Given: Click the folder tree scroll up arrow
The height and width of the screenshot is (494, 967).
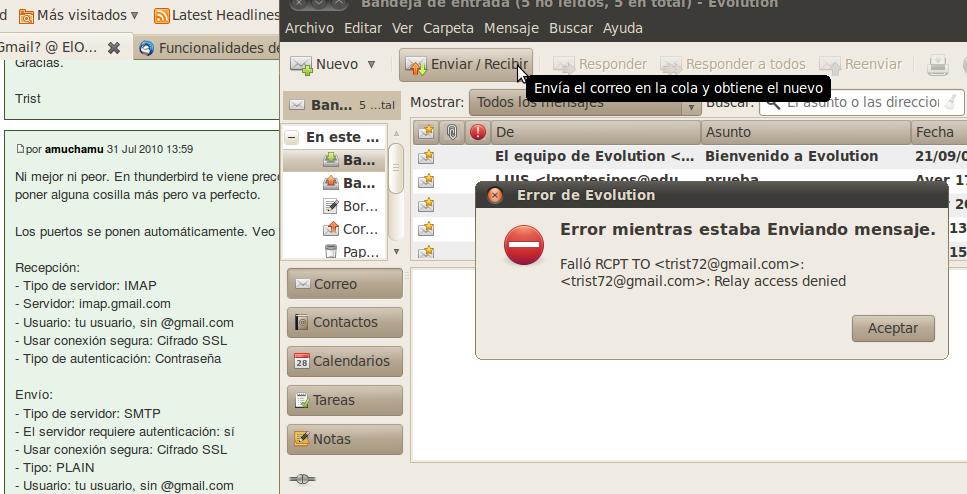Looking at the screenshot, I should pyautogui.click(x=397, y=133).
